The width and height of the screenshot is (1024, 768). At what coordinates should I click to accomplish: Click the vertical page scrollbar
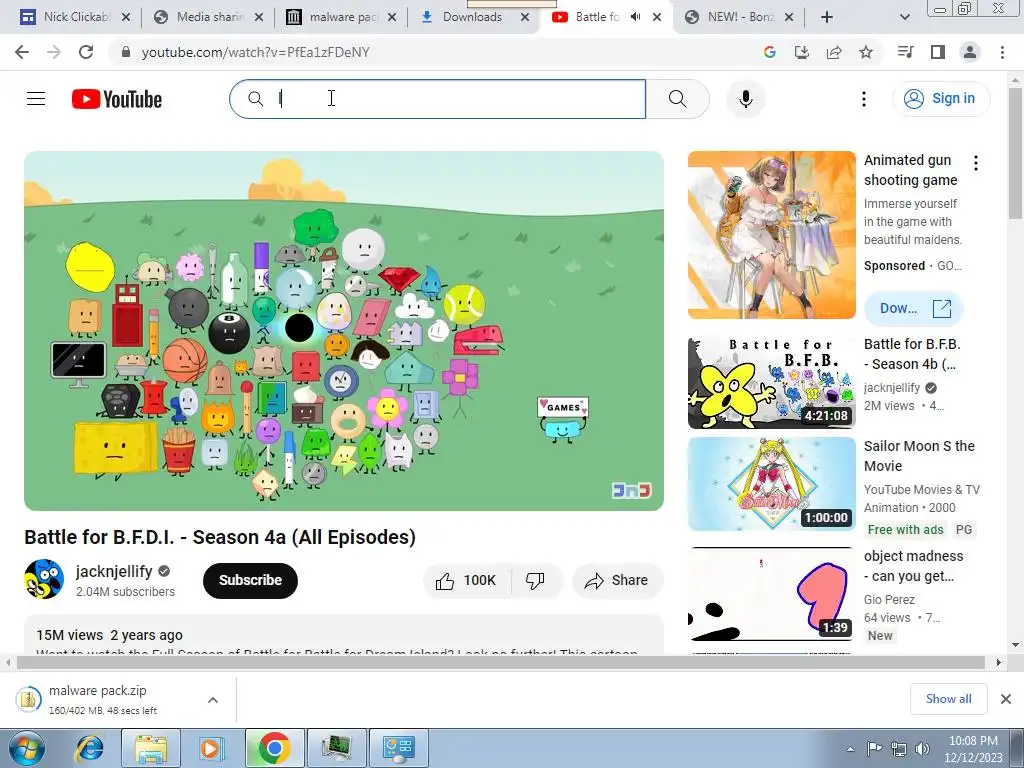(1016, 154)
